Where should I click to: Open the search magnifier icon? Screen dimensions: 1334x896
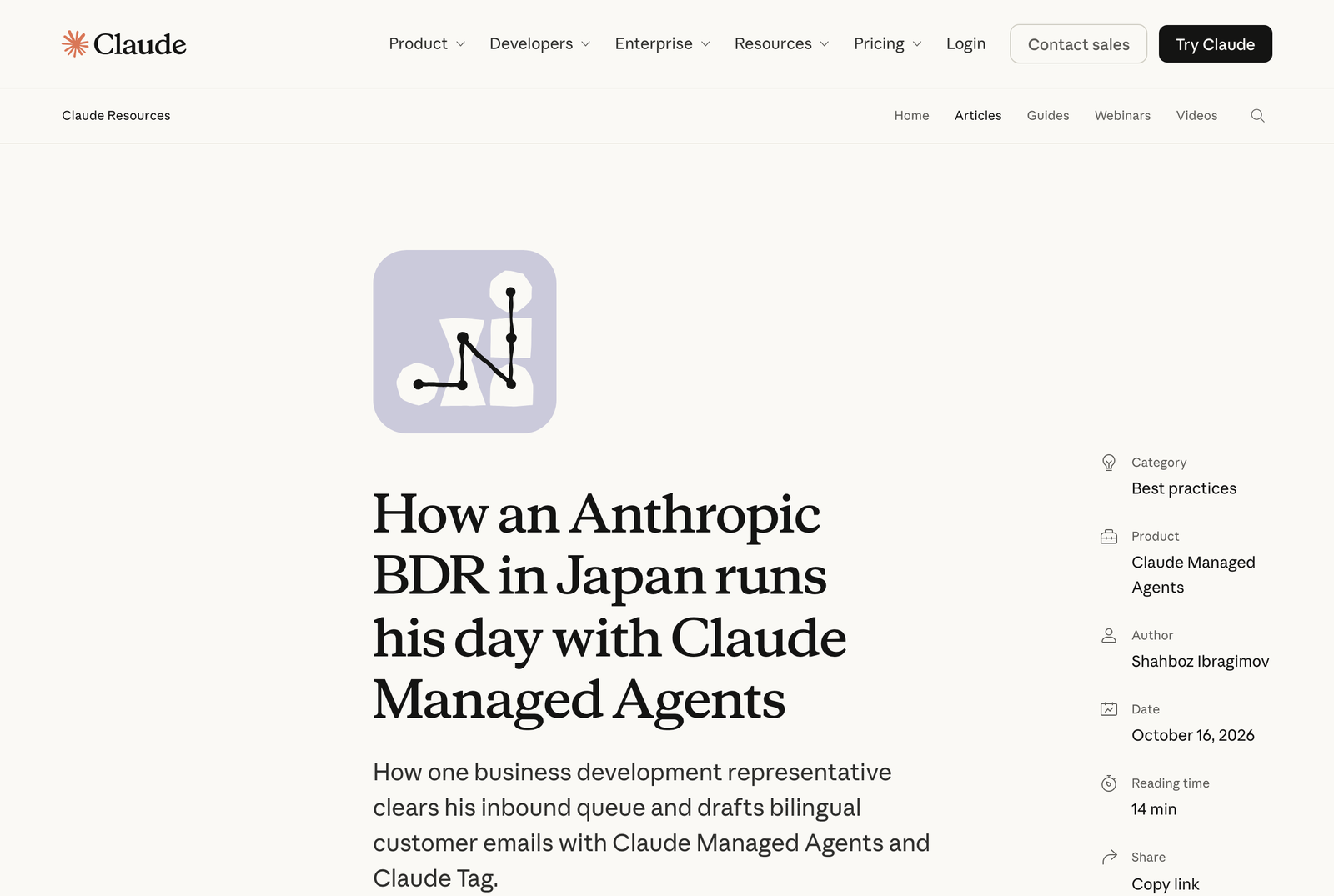(x=1257, y=116)
